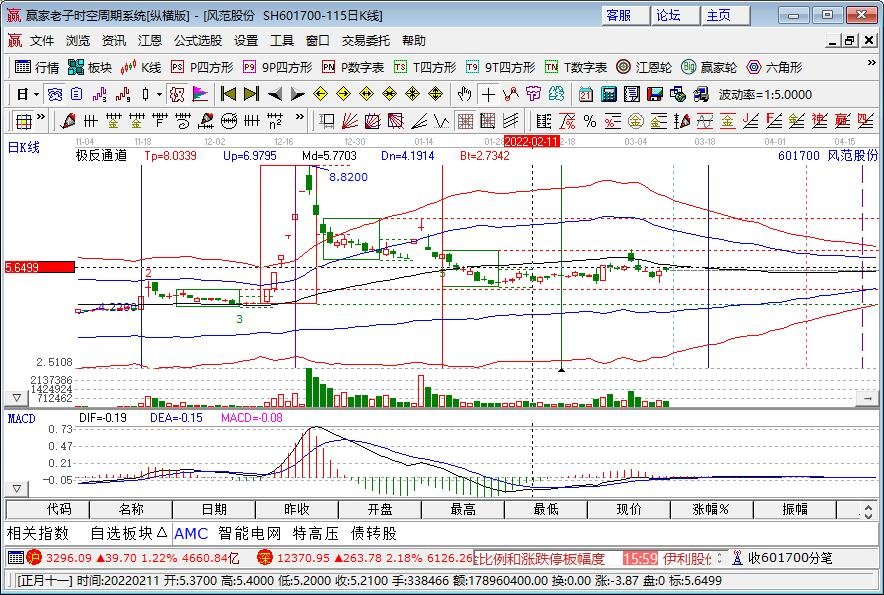
Task: Click the 涨幅% column header
Action: [x=711, y=510]
